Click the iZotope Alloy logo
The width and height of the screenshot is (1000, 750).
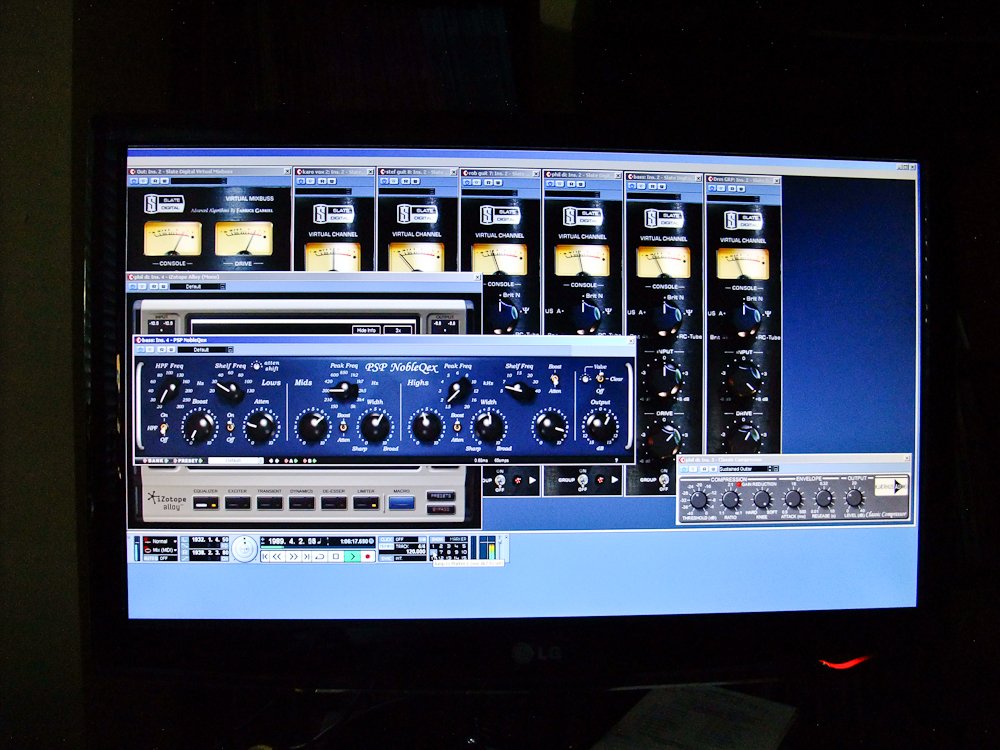click(x=167, y=500)
